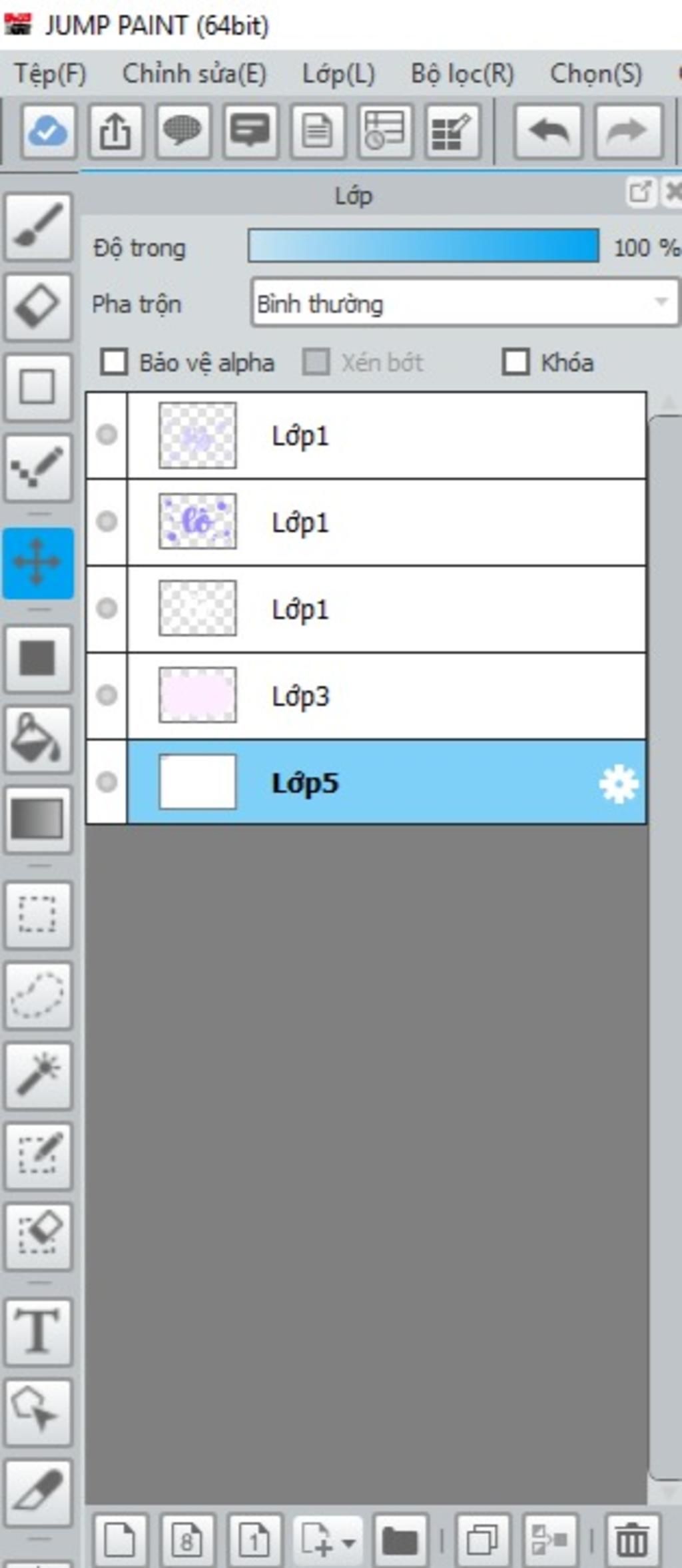Select the Gradient tool

pyautogui.click(x=38, y=820)
